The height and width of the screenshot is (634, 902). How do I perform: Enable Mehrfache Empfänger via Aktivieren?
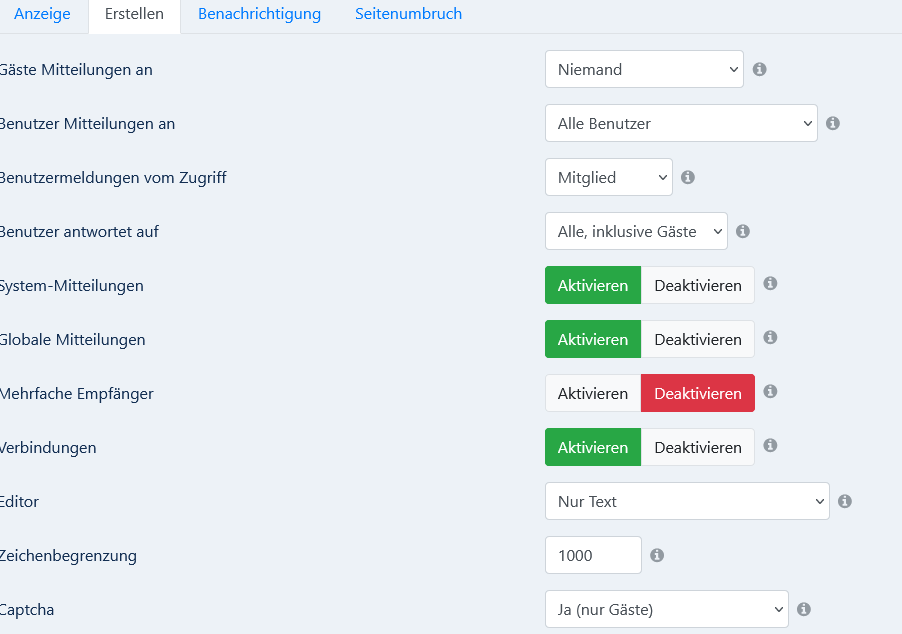pos(593,393)
